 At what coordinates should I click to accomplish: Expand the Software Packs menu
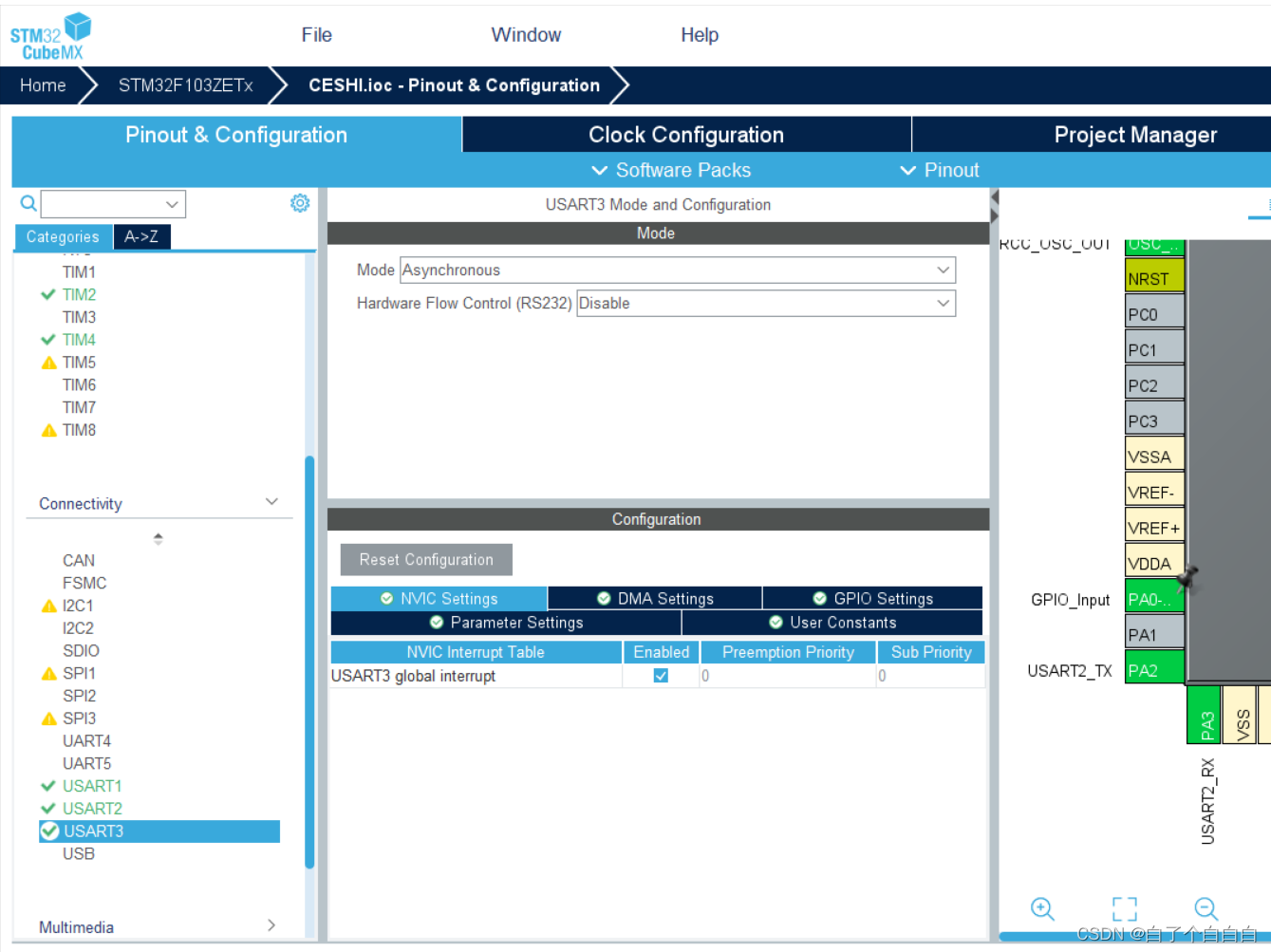pyautogui.click(x=671, y=170)
